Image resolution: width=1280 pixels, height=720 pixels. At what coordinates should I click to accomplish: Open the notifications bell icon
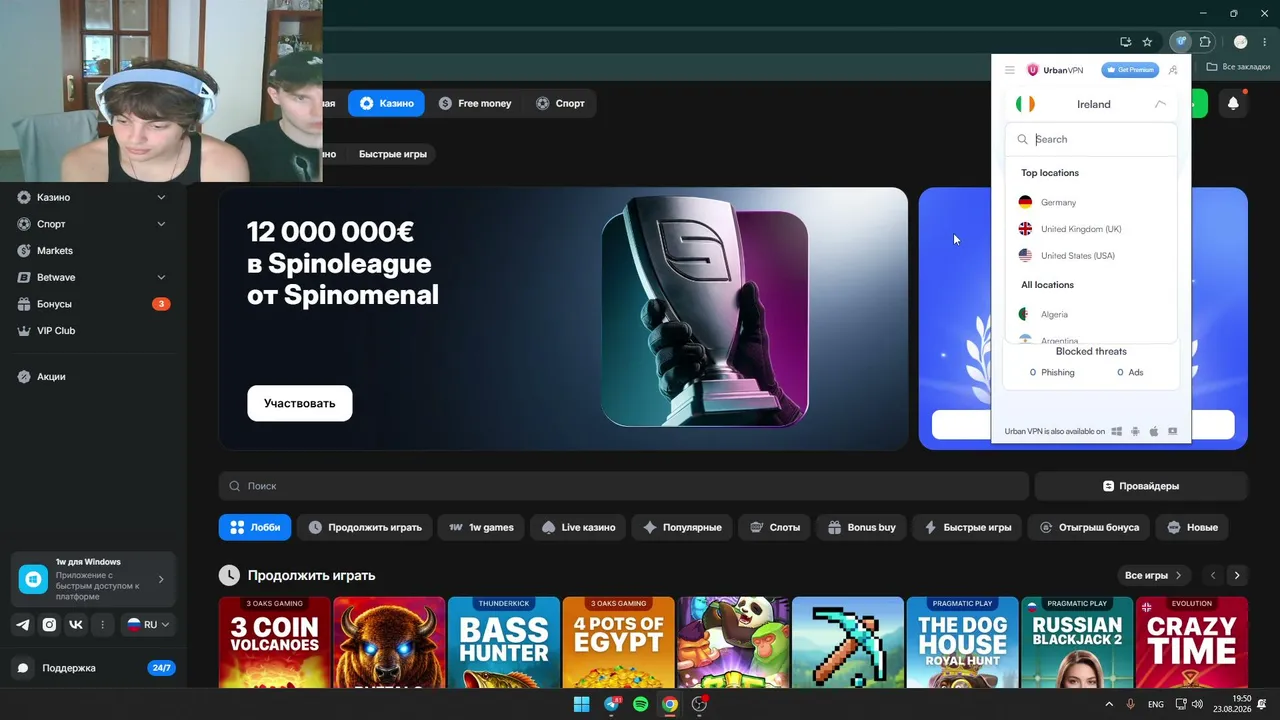pos(1233,103)
